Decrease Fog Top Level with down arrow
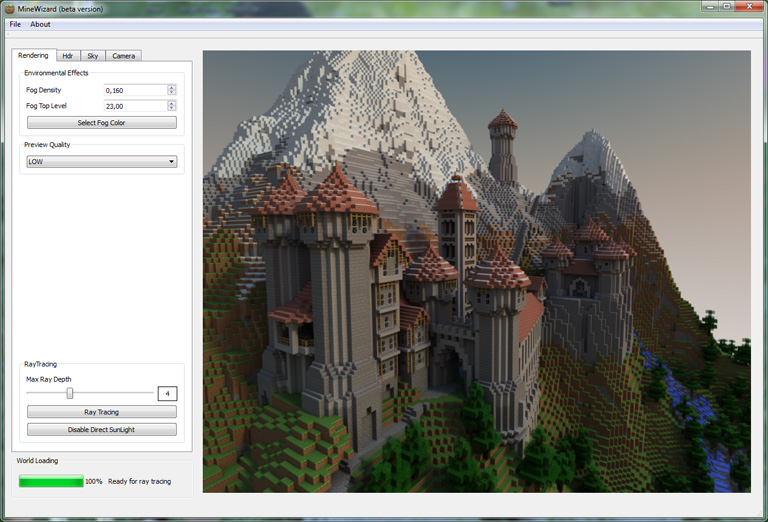 tap(171, 108)
